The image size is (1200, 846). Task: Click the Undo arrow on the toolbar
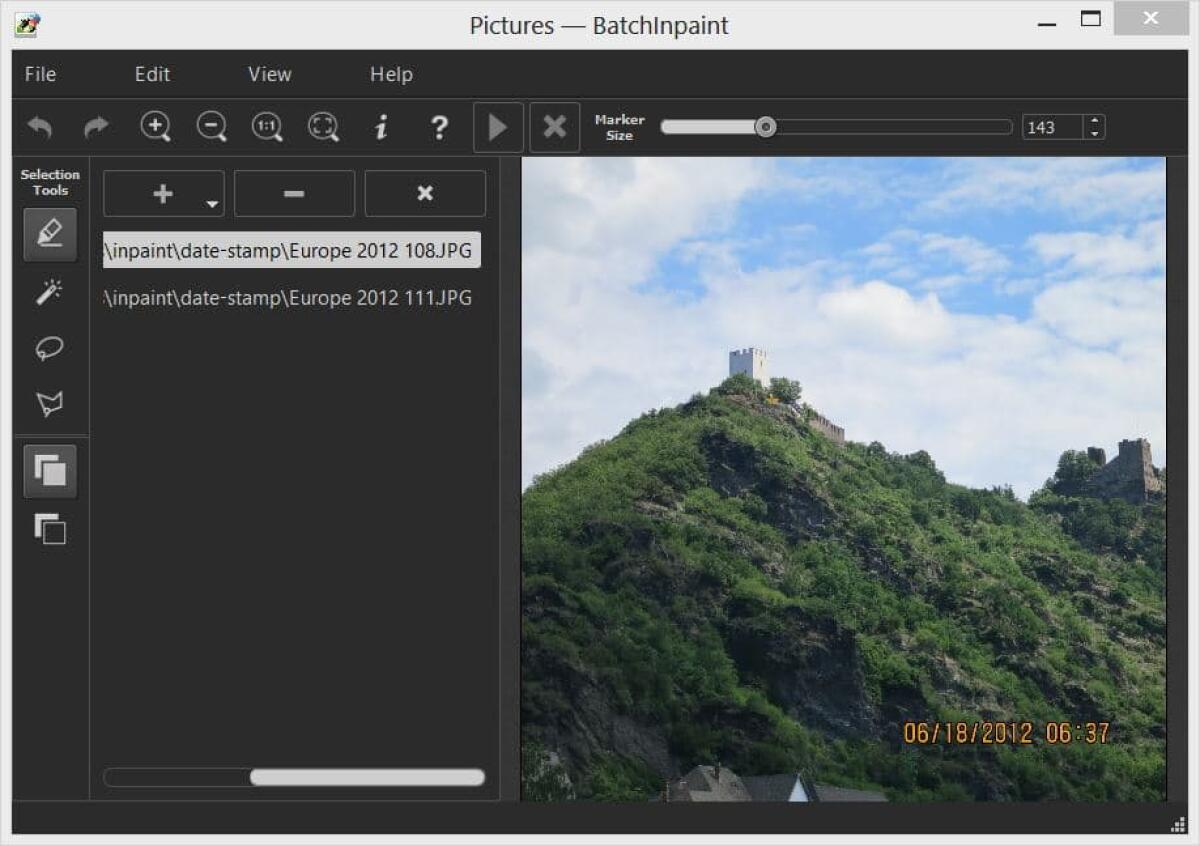coord(39,127)
